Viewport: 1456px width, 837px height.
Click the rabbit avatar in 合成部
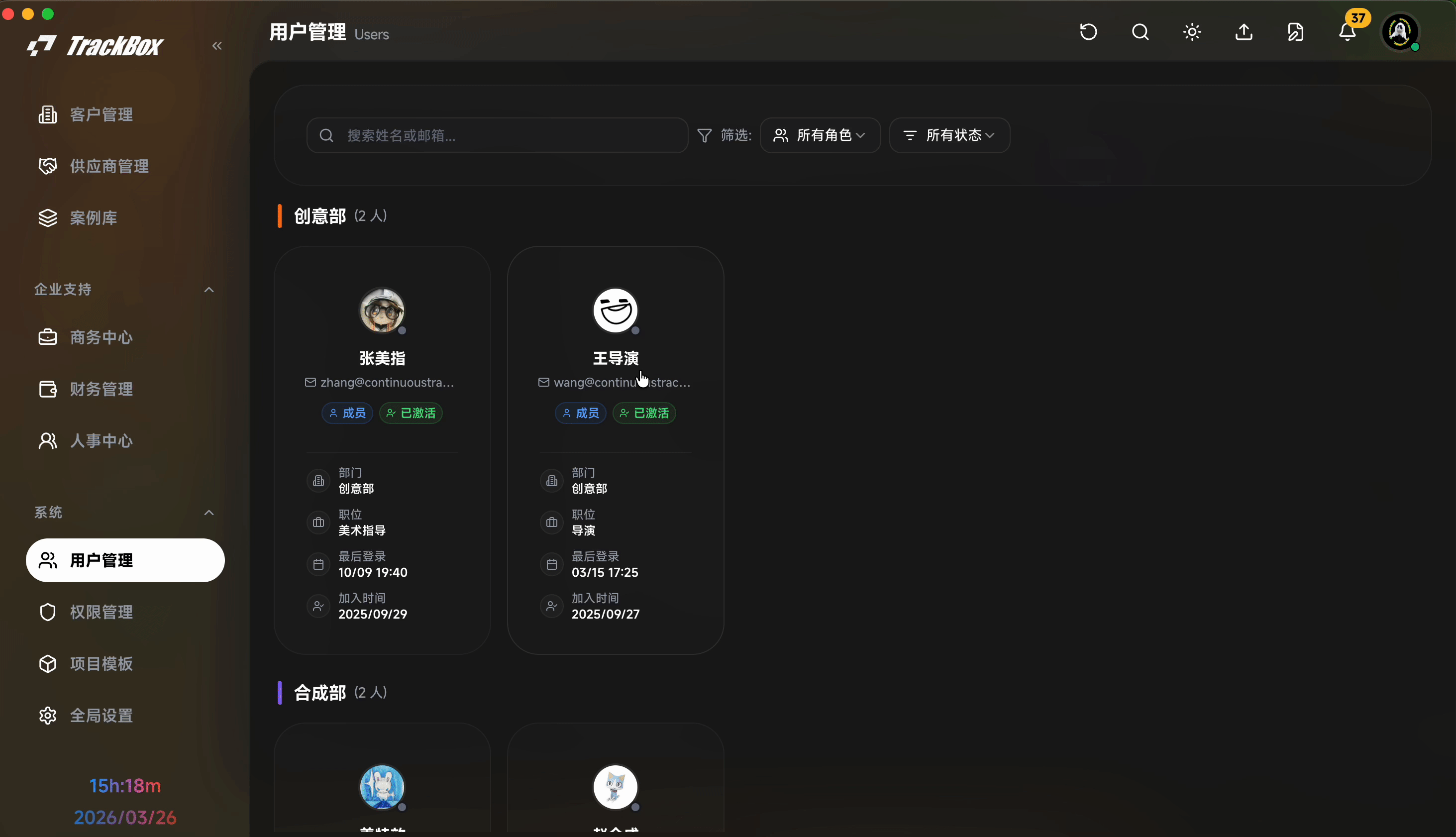(x=382, y=787)
